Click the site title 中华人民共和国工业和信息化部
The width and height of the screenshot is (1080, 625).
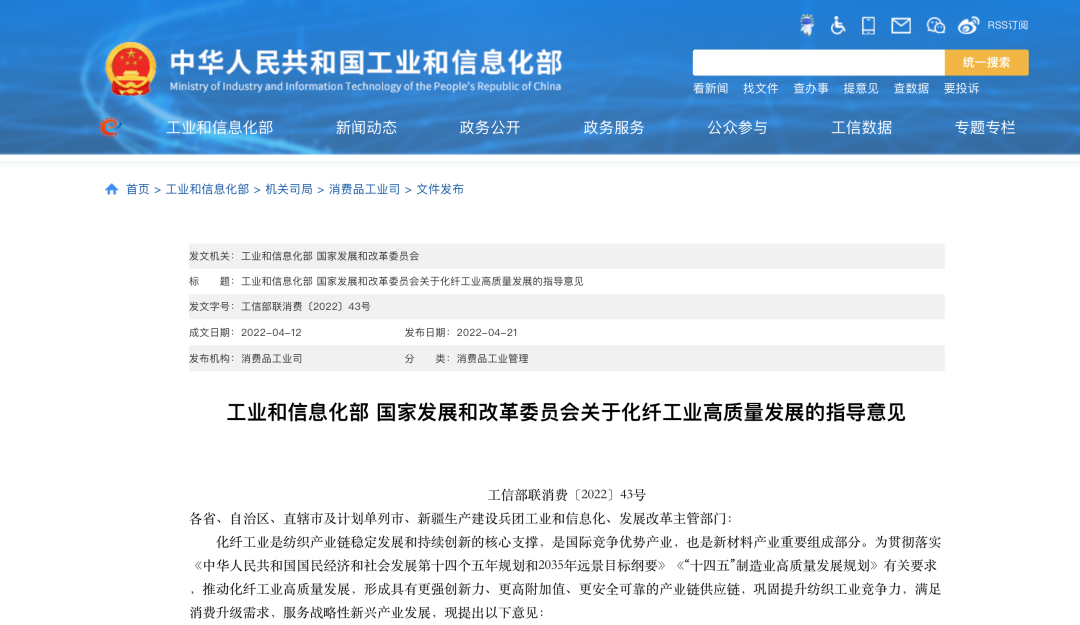(366, 62)
